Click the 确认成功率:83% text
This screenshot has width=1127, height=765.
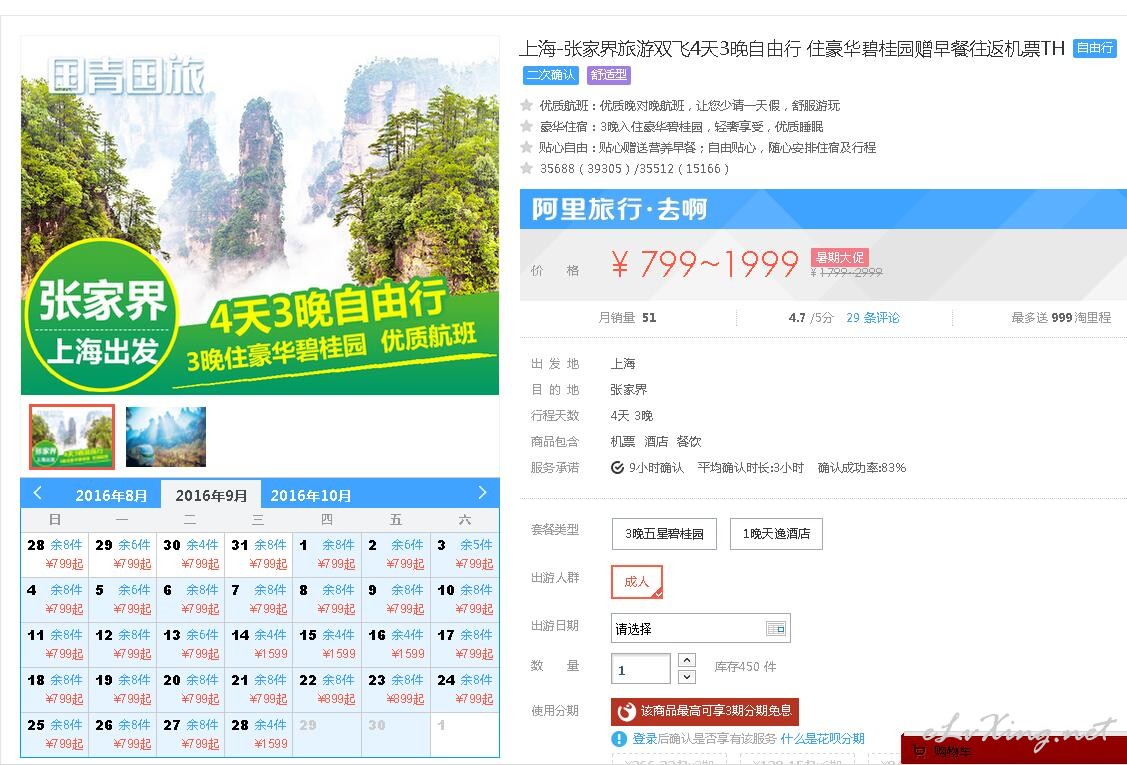862,468
